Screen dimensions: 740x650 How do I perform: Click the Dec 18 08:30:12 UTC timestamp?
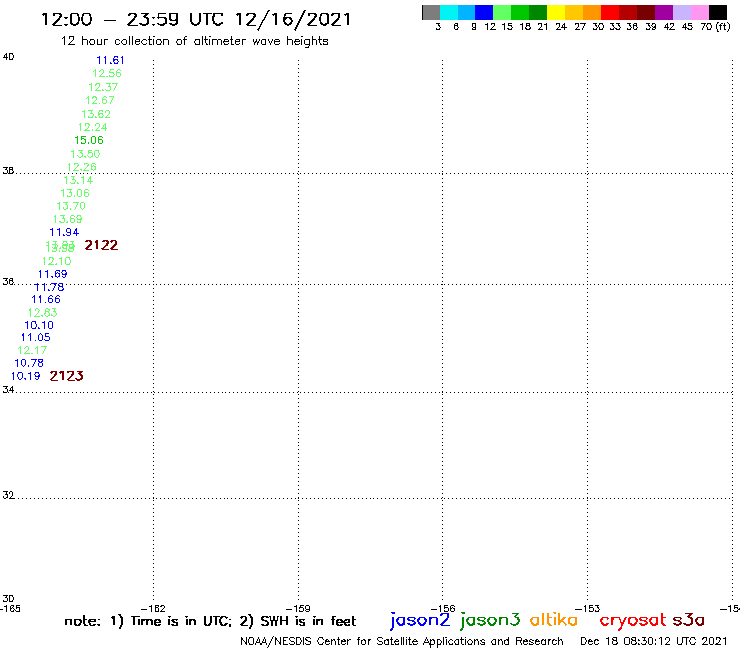tap(654, 641)
